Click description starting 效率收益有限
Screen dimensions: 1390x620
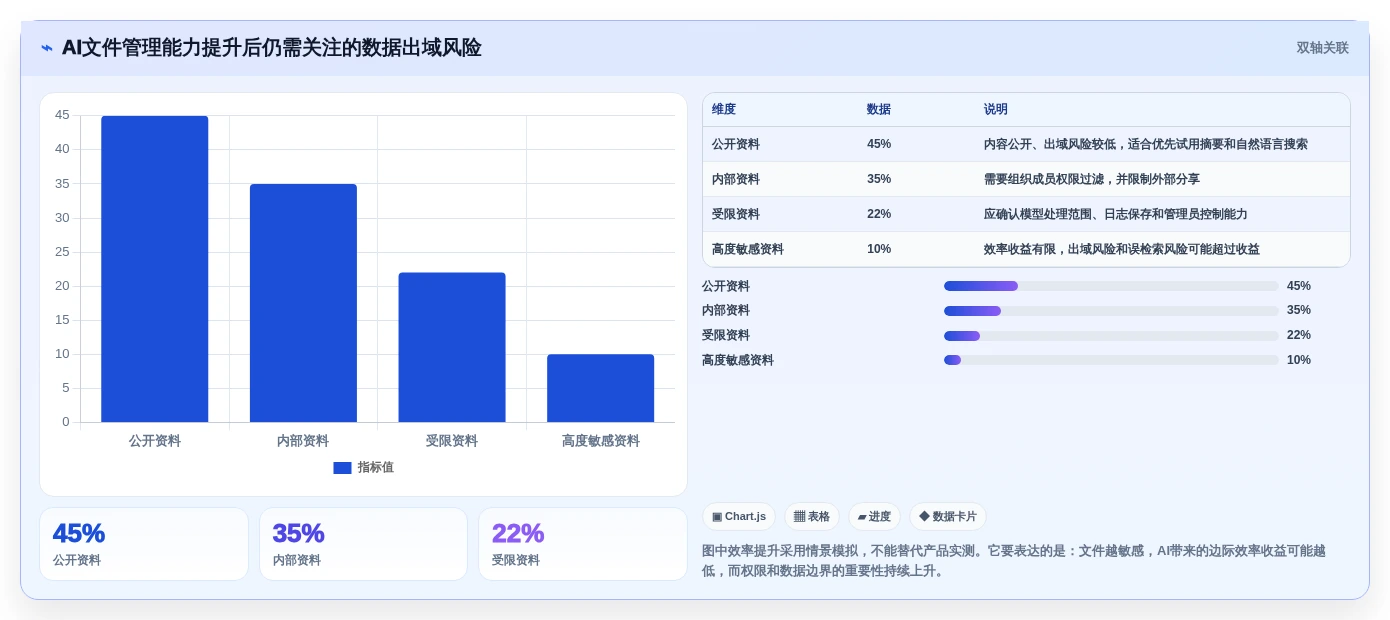(x=1122, y=249)
